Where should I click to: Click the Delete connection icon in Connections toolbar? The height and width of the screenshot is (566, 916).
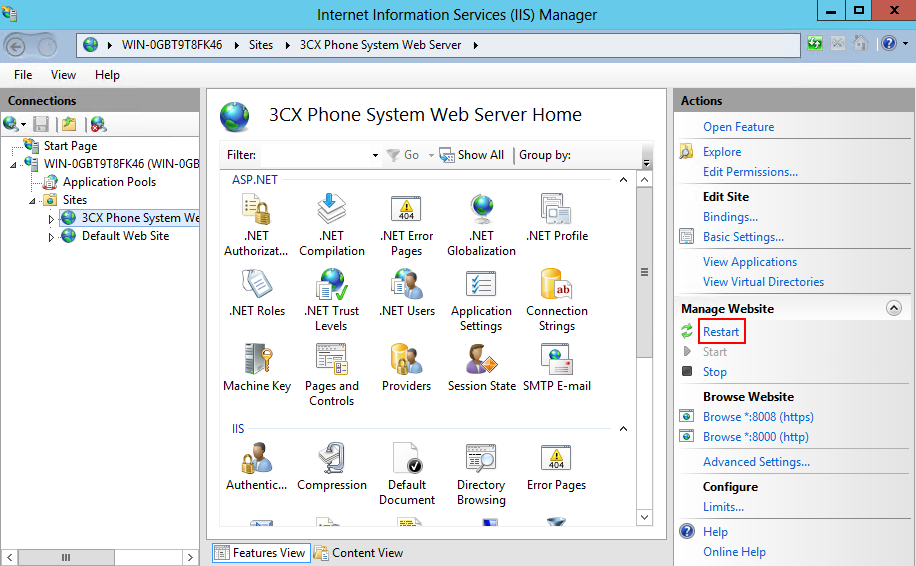98,124
